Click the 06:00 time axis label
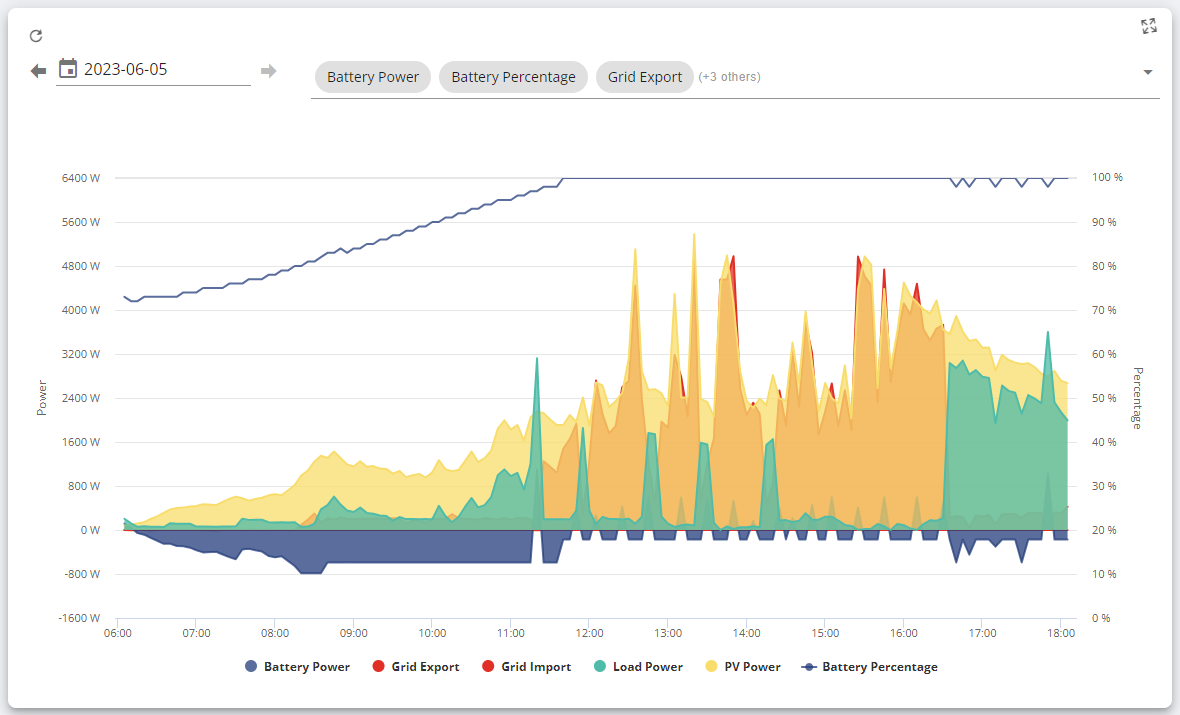Screen dimensions: 1180x715 (x=117, y=633)
